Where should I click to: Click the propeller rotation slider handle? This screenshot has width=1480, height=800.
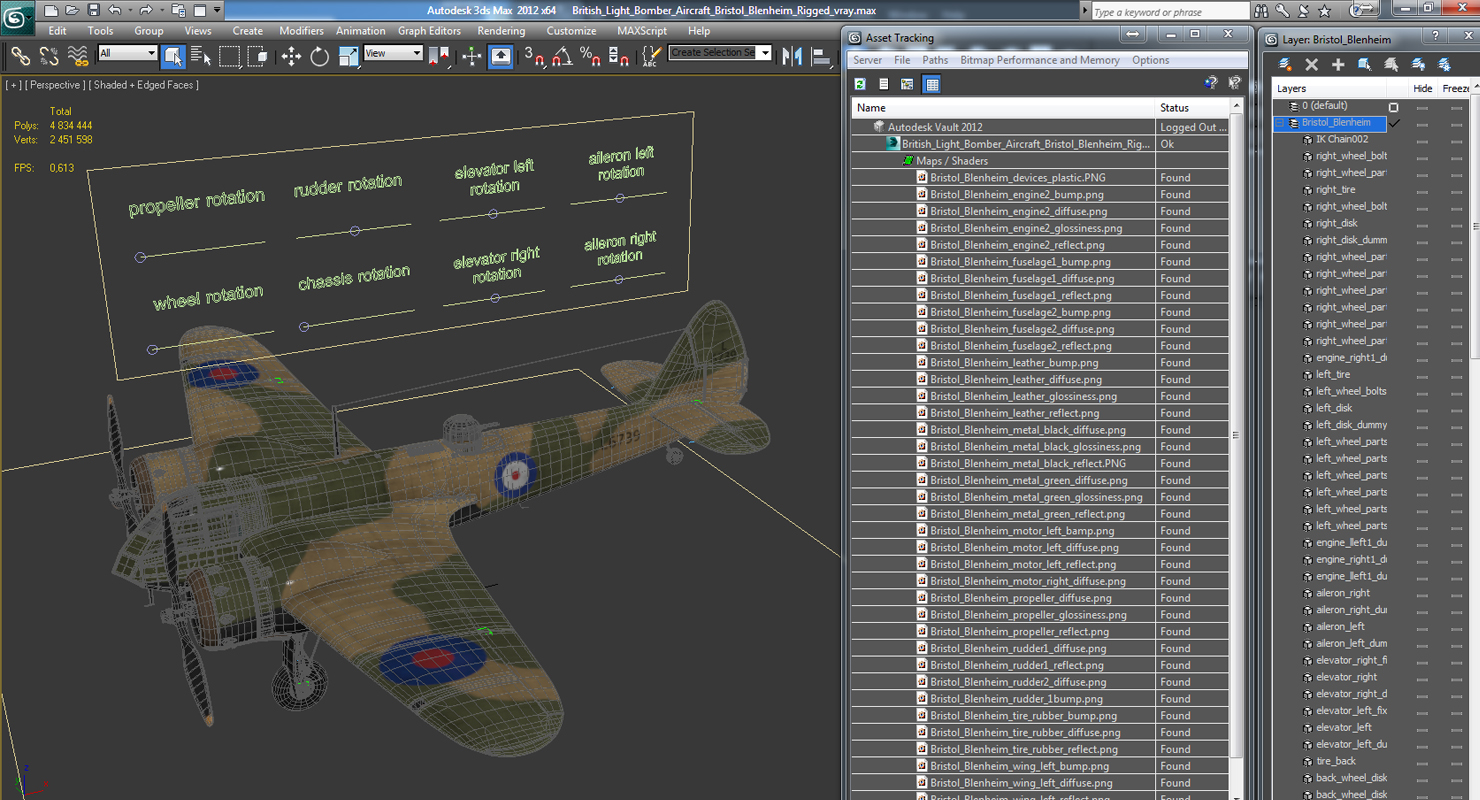[140, 257]
